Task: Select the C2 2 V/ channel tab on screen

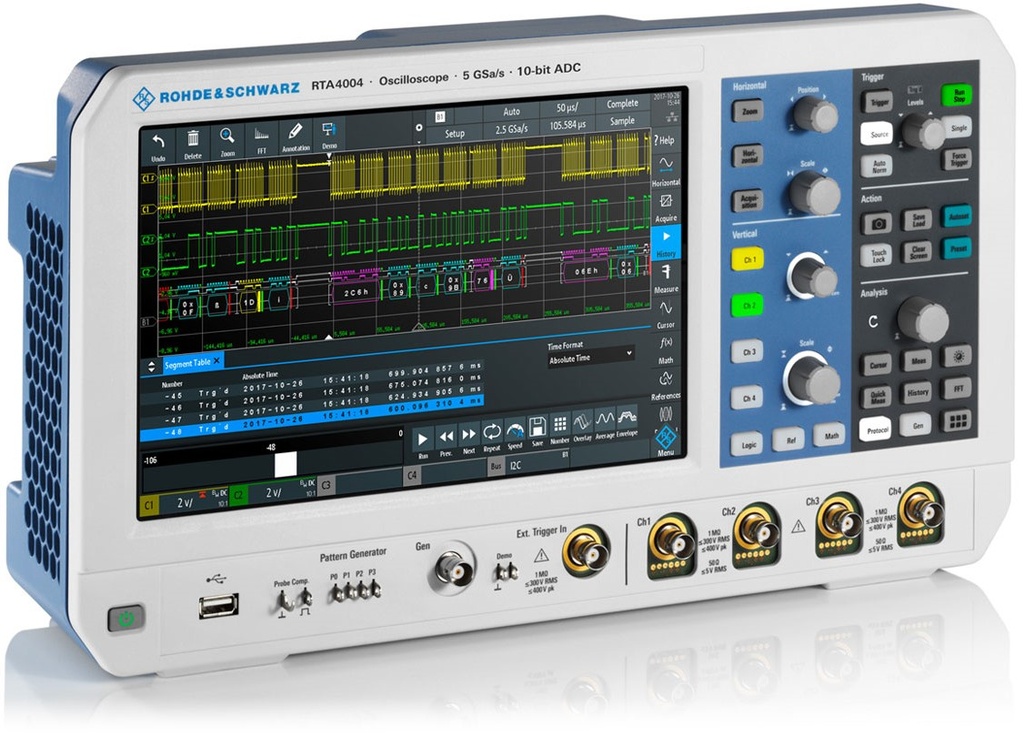Action: click(273, 493)
